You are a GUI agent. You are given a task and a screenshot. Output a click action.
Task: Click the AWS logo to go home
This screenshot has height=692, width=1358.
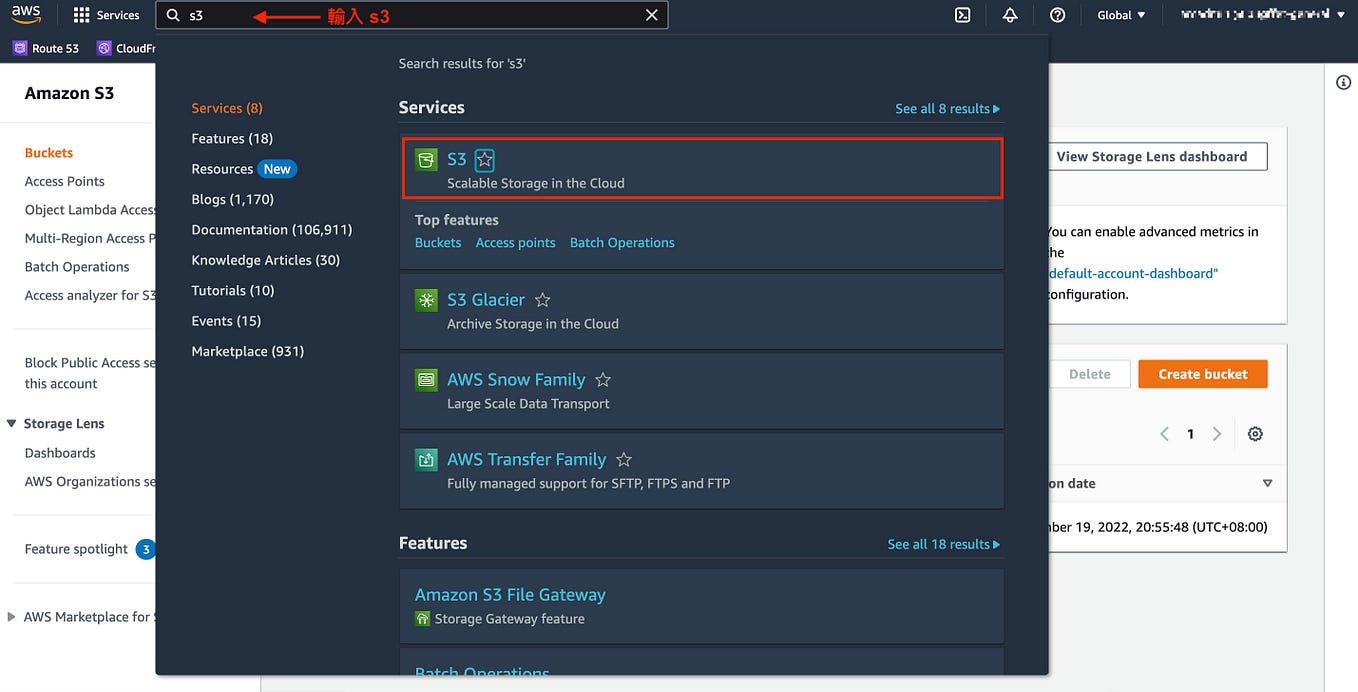(26, 14)
